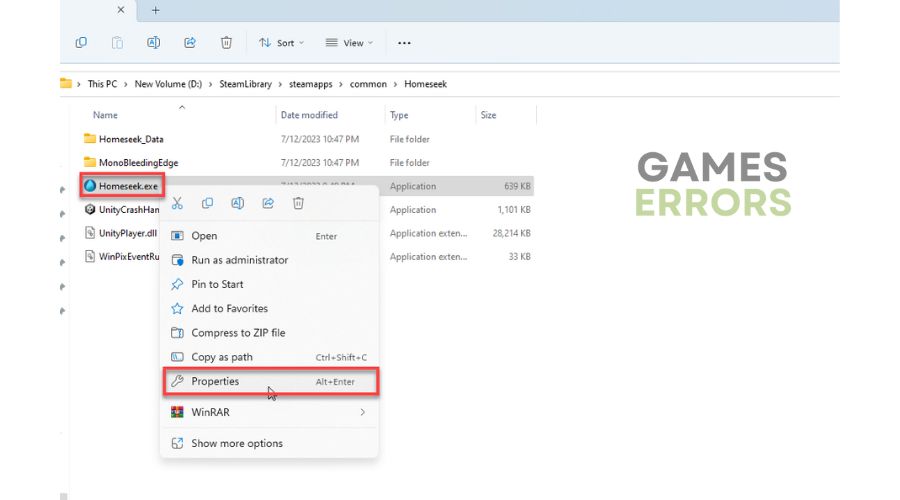Go to New Volume (D:) in the breadcrumb
The height and width of the screenshot is (500, 900).
[168, 84]
